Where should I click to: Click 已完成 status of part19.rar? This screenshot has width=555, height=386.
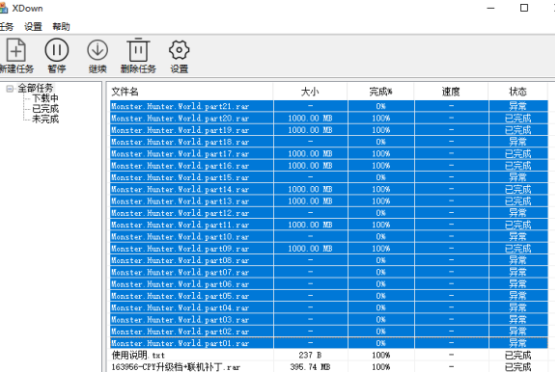pyautogui.click(x=518, y=130)
